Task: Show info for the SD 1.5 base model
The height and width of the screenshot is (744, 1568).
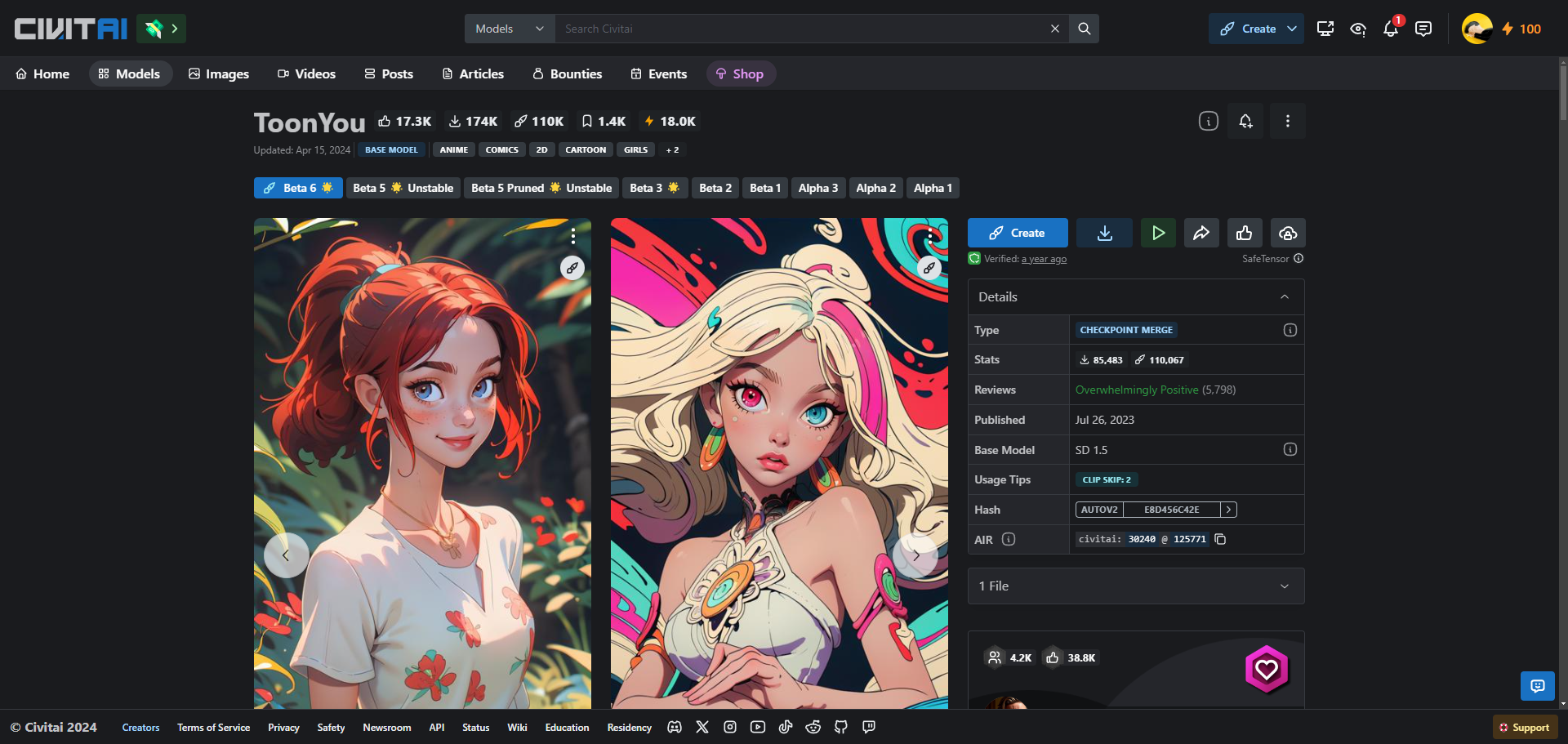Action: pos(1290,449)
